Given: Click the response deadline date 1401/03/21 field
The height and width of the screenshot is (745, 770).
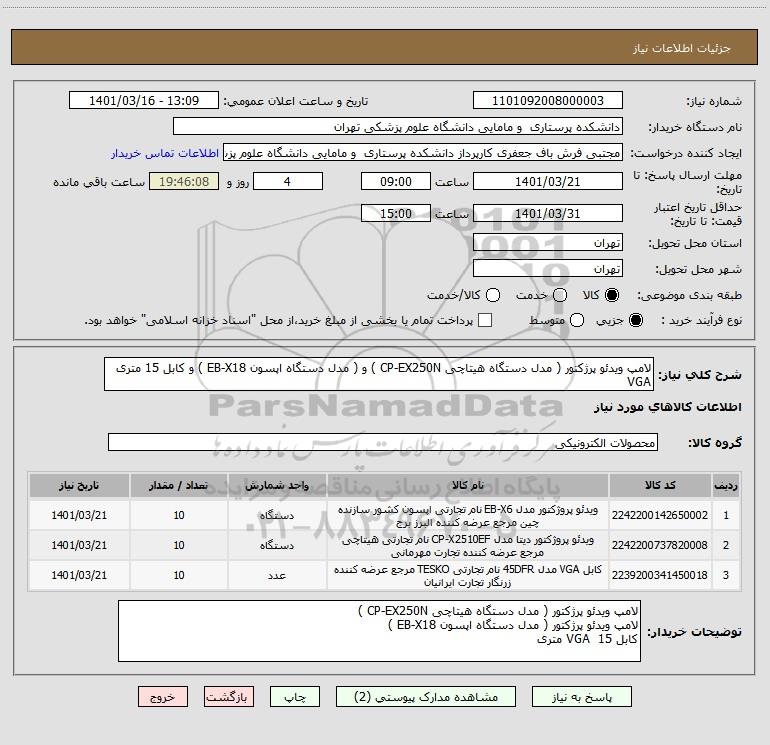Looking at the screenshot, I should pos(548,181).
